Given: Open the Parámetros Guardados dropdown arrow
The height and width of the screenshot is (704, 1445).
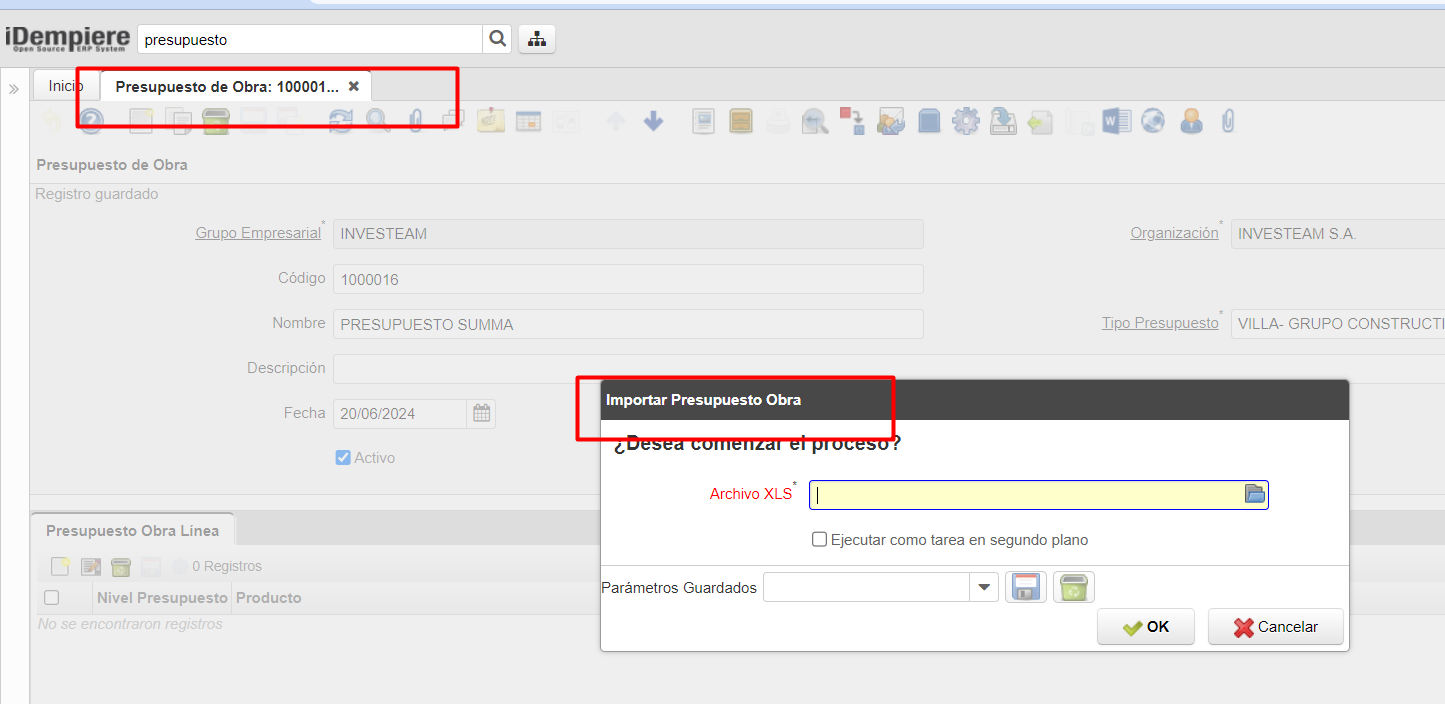Looking at the screenshot, I should [984, 588].
